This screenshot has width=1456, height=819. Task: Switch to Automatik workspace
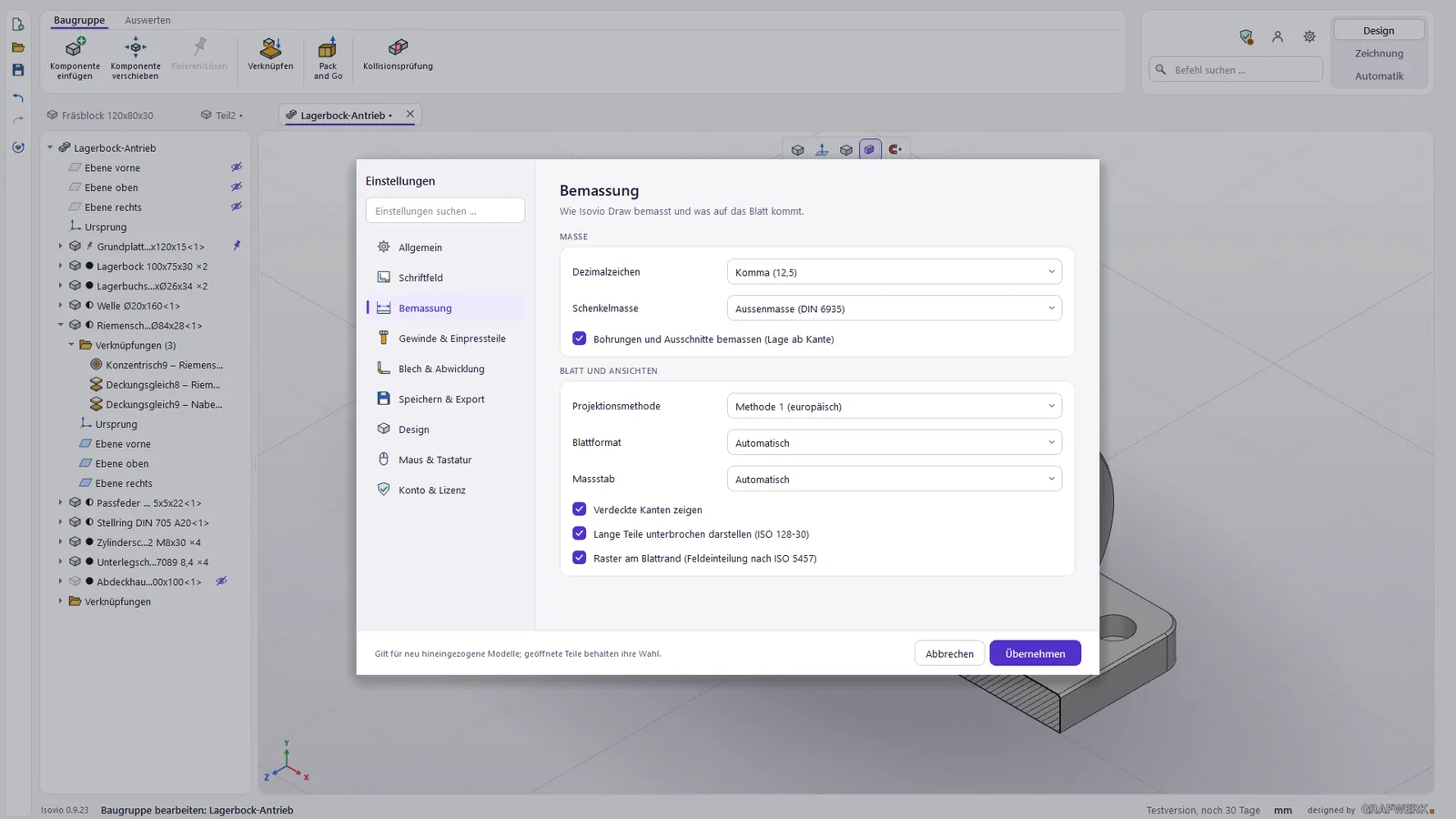[x=1379, y=76]
